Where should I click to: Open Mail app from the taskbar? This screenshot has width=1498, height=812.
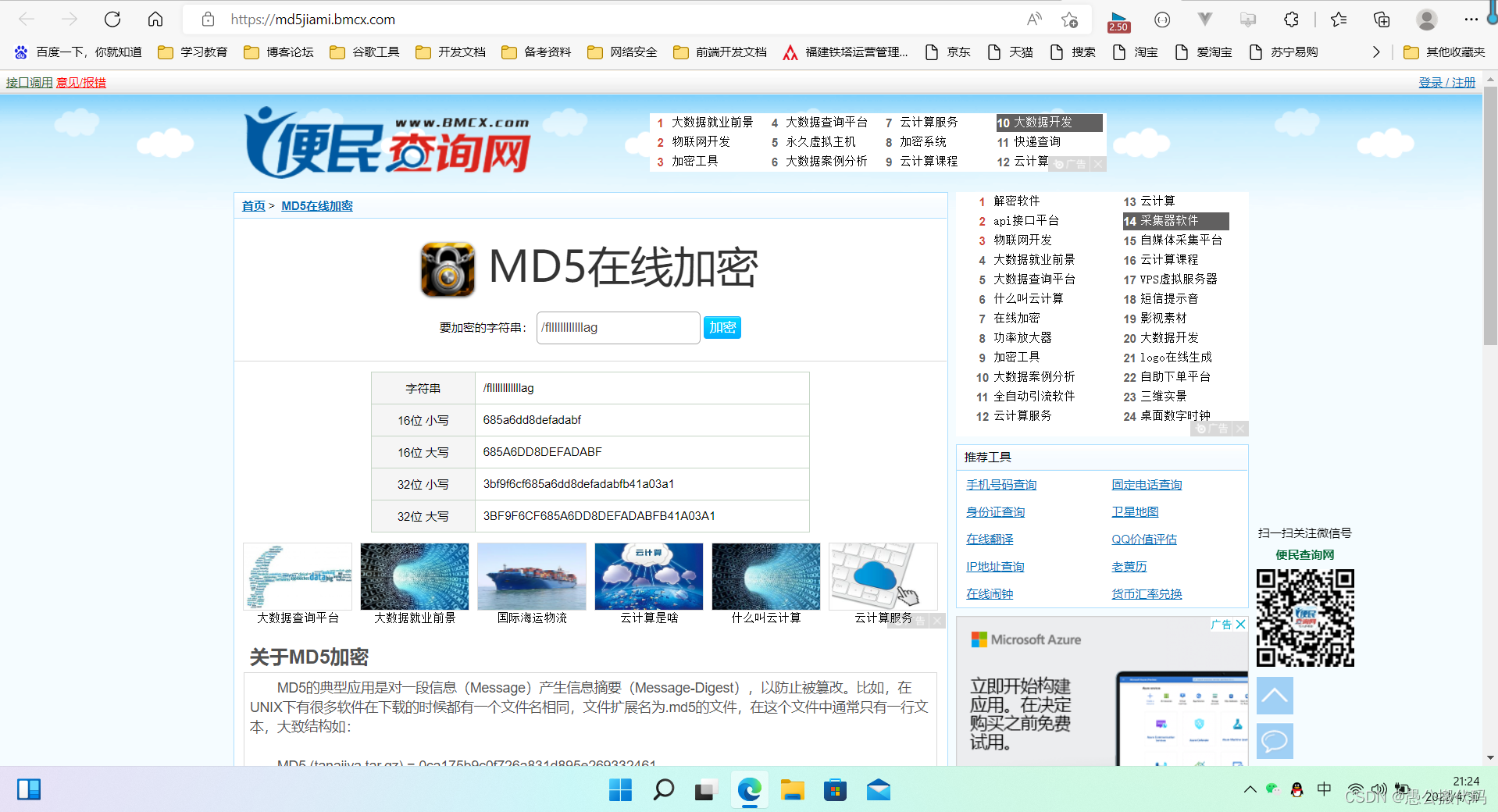878,790
